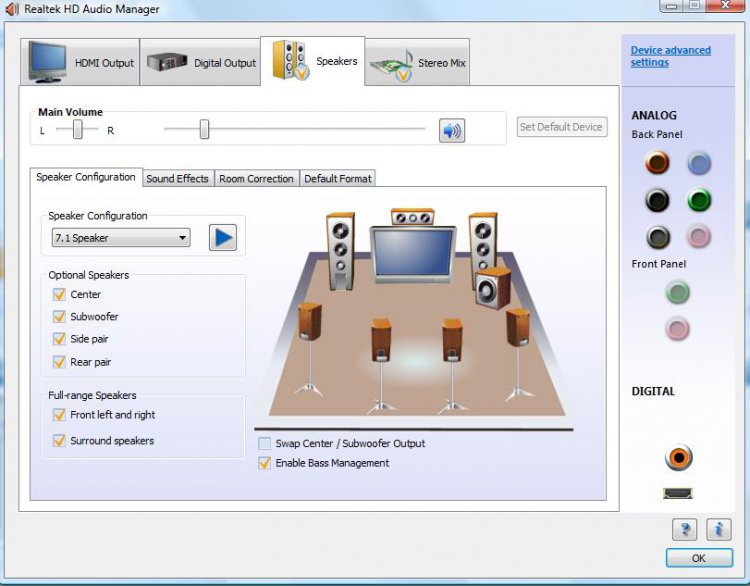
Task: Open the Room Correction tab
Action: pyautogui.click(x=256, y=178)
